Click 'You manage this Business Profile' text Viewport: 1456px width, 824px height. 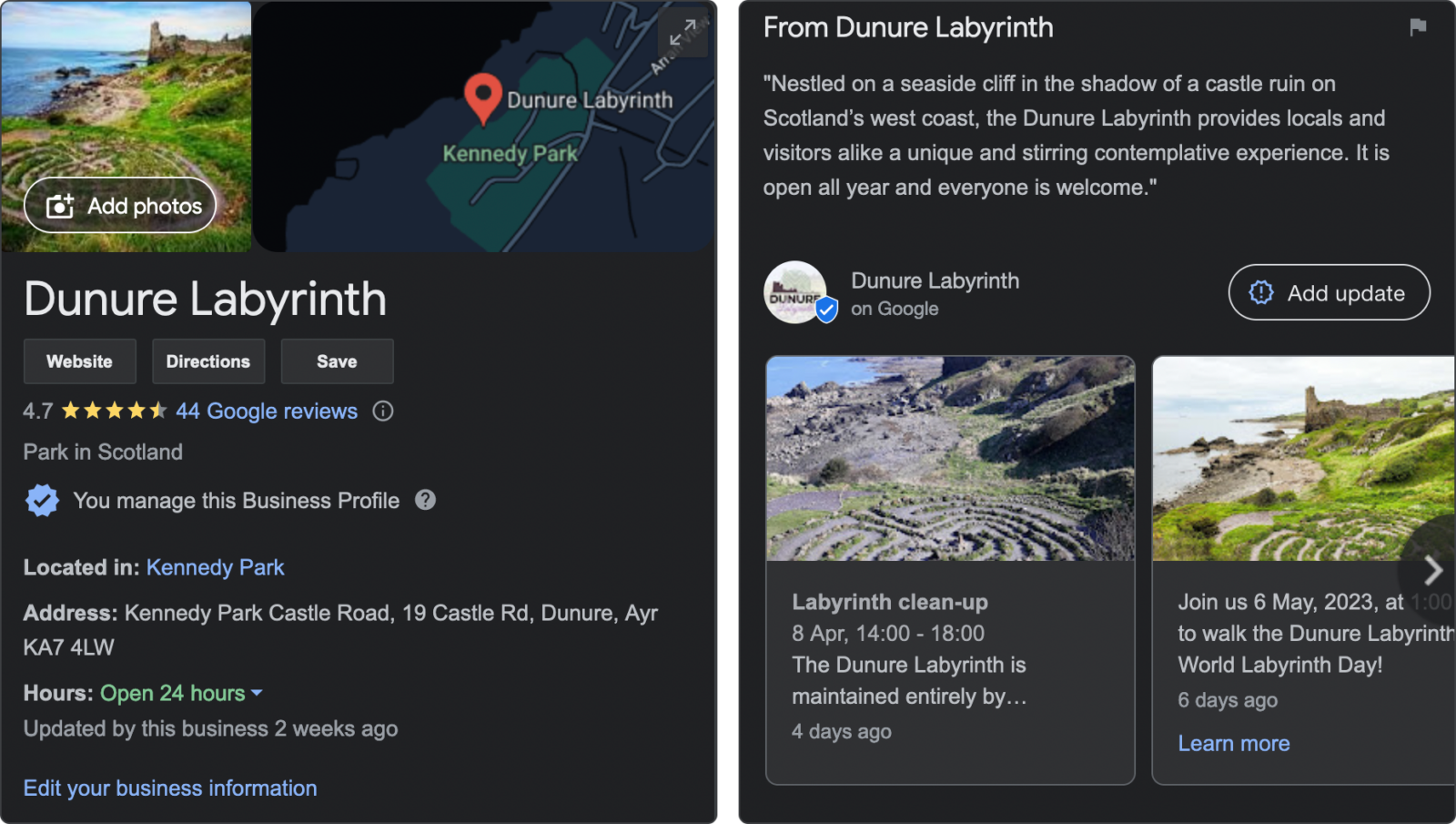pyautogui.click(x=237, y=500)
